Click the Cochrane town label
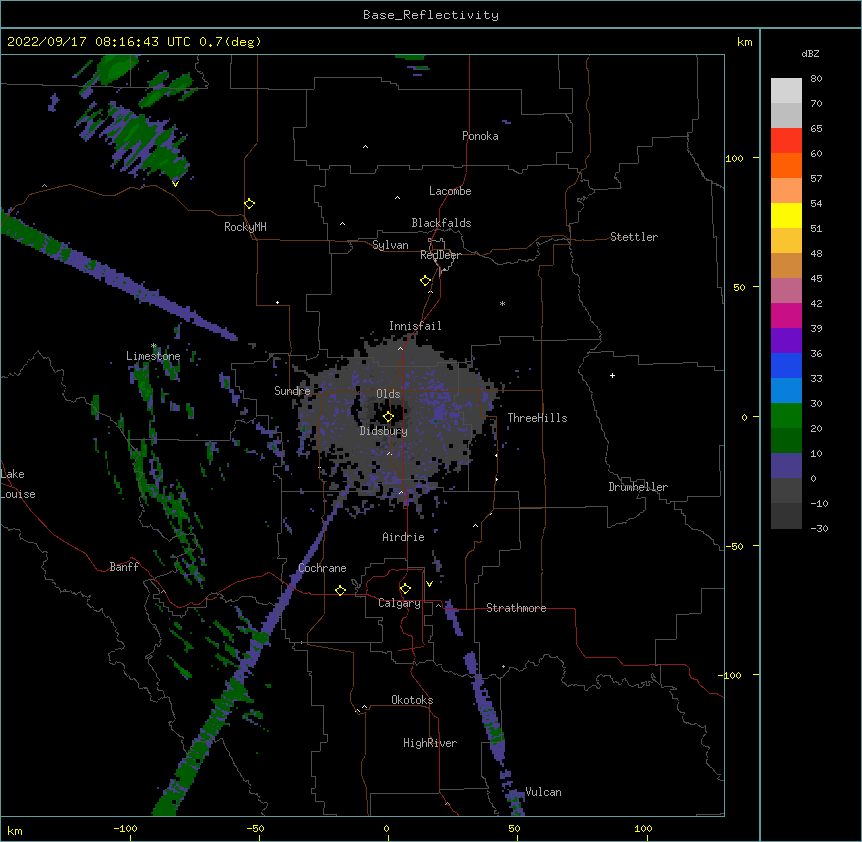The image size is (862, 842). [x=322, y=568]
